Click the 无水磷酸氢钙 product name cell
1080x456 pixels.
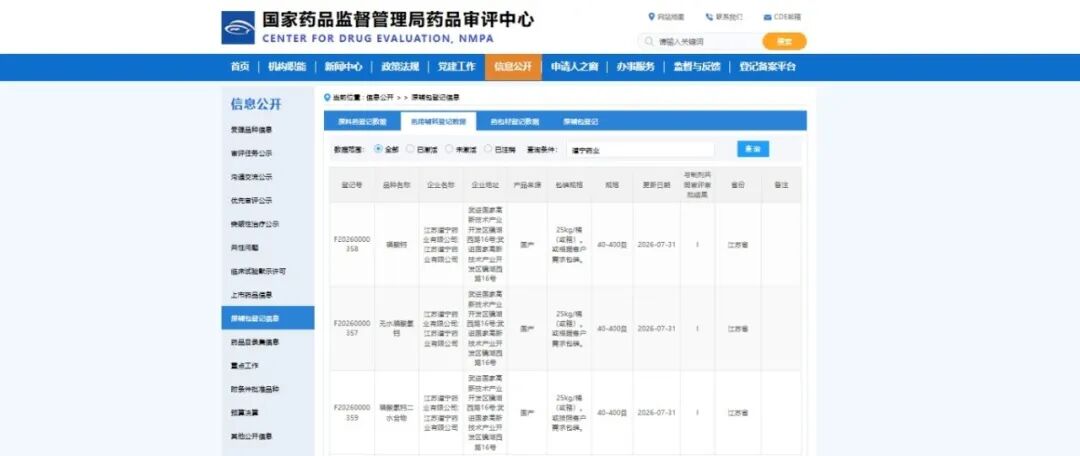point(397,328)
